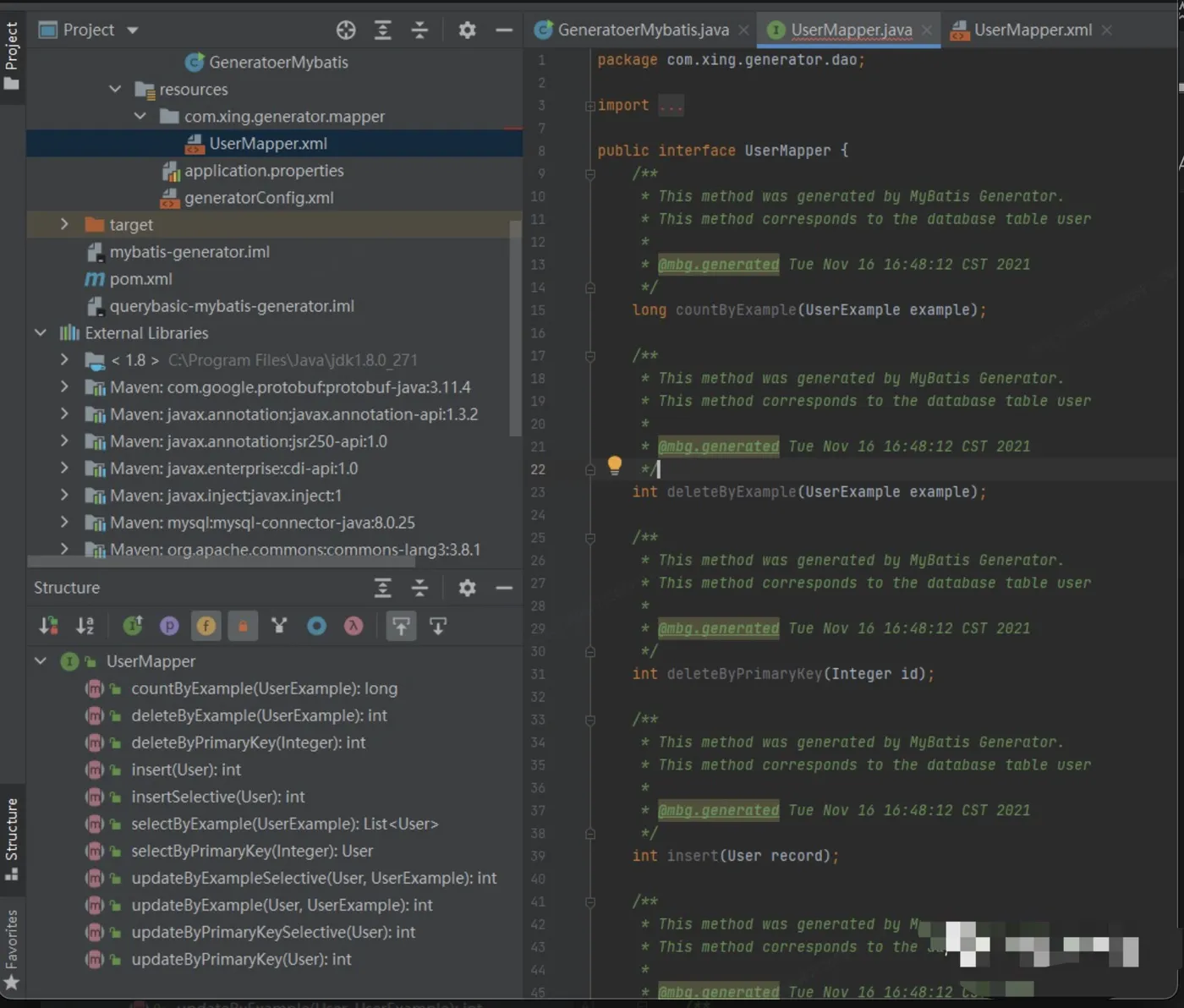Screen dimensions: 1184x1008
Task: Select generatorConfig.xml file
Action: click(259, 197)
